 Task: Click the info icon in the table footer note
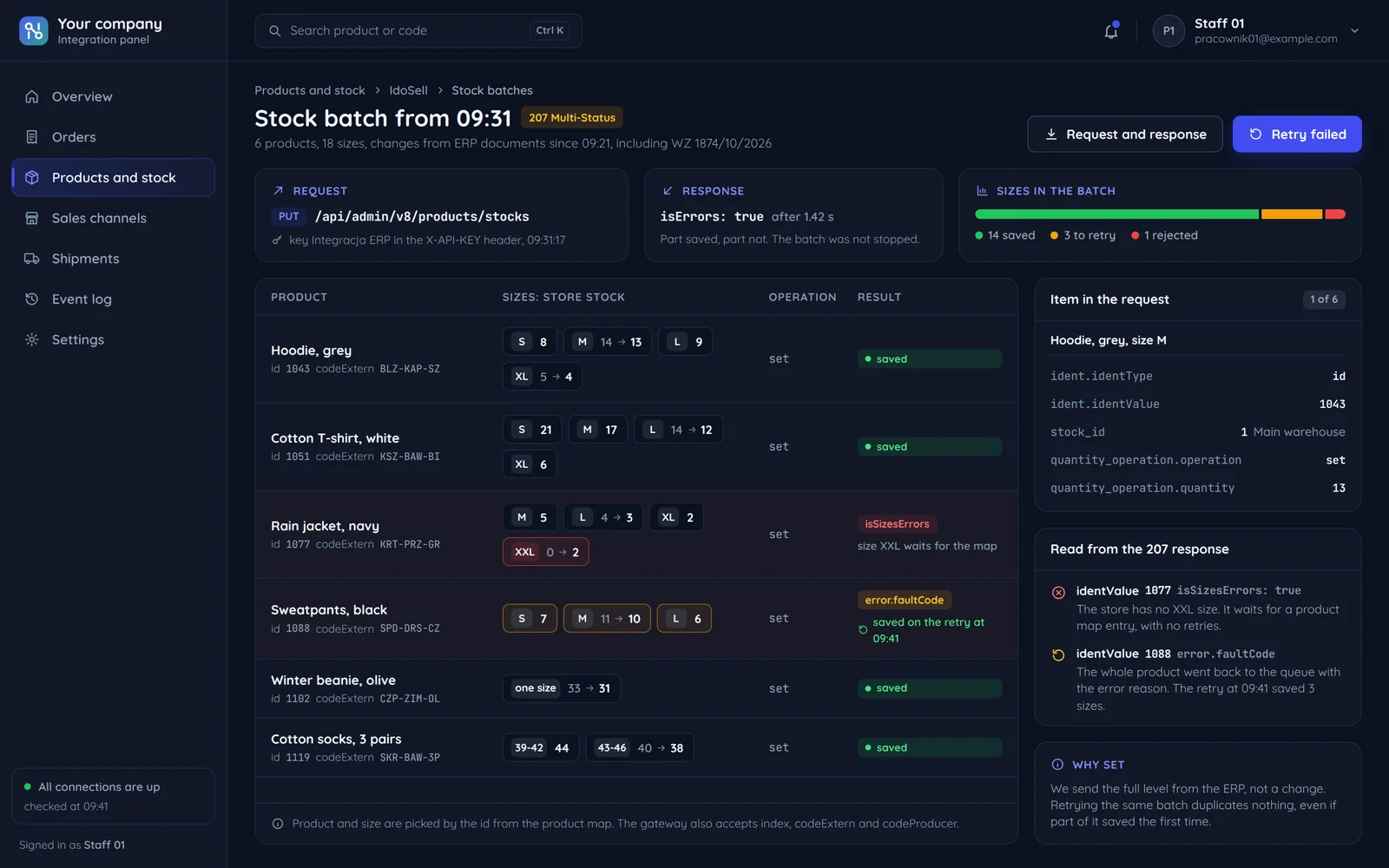click(278, 824)
